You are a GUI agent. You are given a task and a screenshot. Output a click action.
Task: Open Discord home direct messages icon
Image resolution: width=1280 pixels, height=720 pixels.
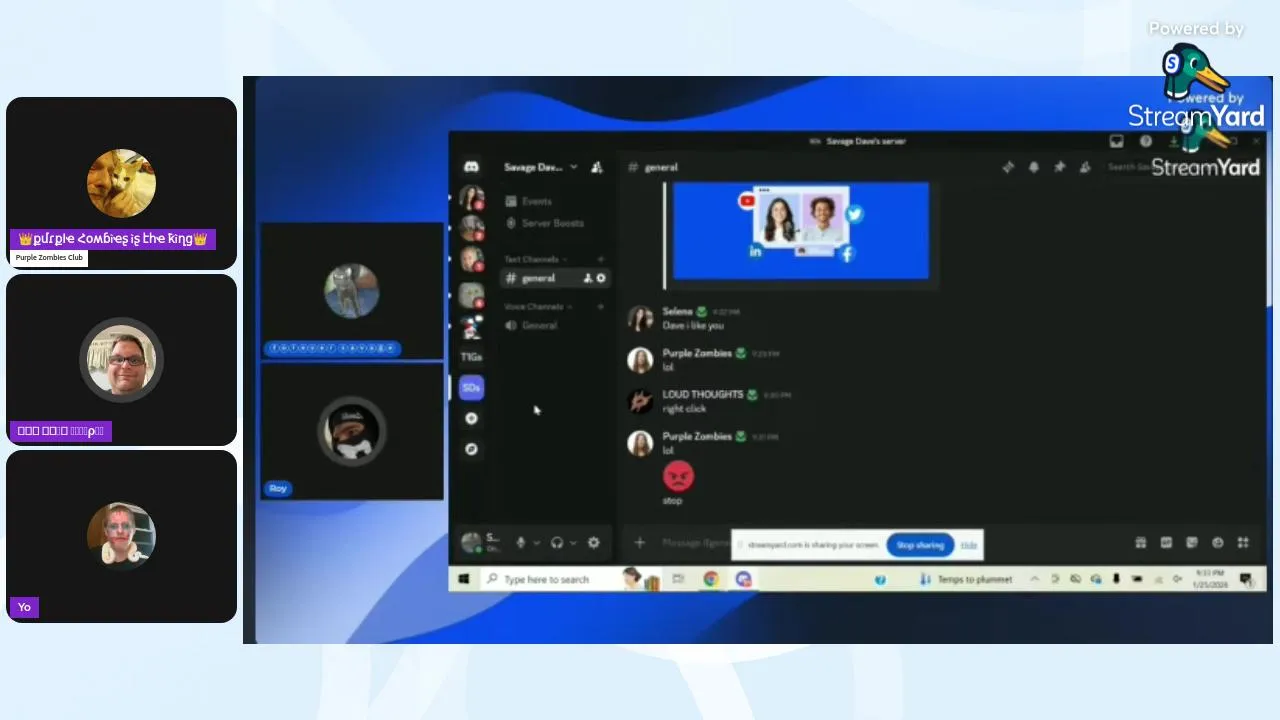point(471,167)
